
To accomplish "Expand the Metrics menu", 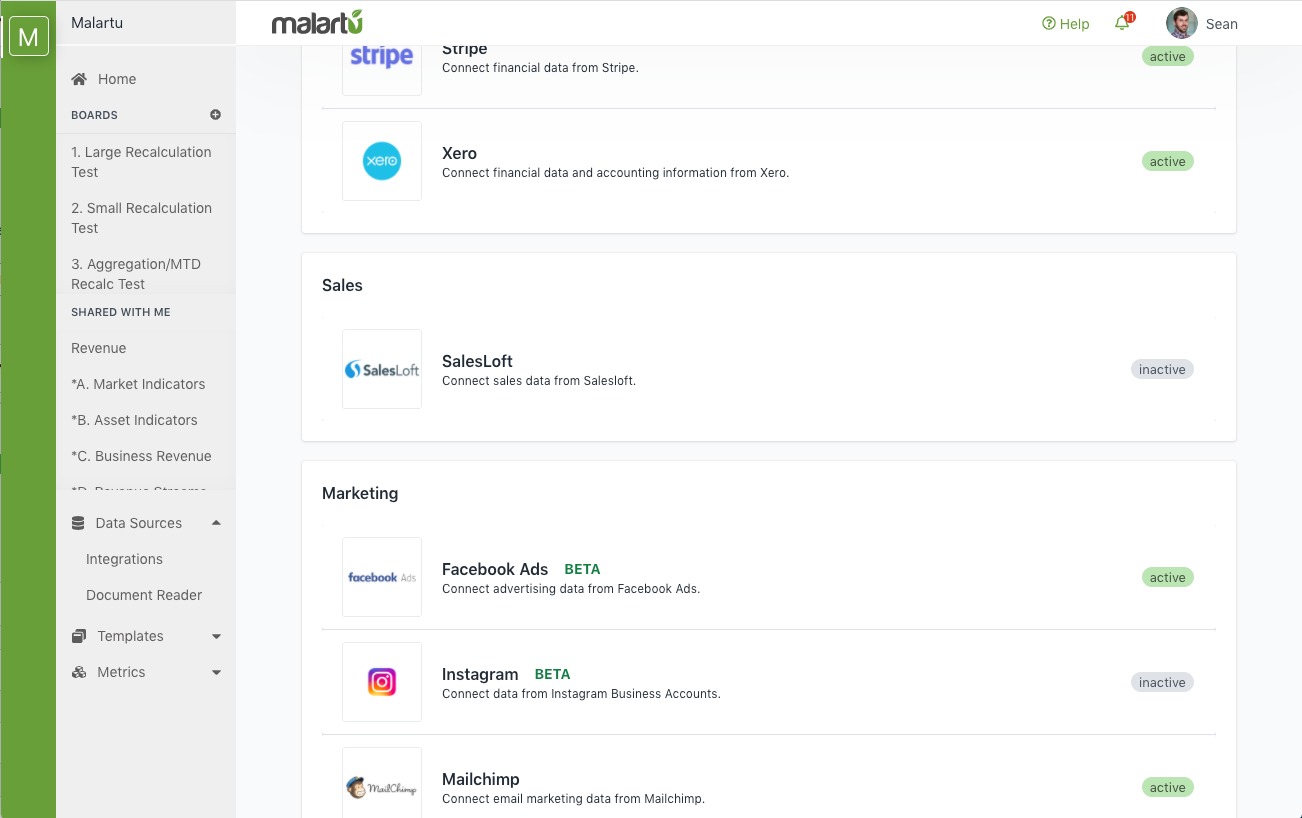I will [x=216, y=672].
